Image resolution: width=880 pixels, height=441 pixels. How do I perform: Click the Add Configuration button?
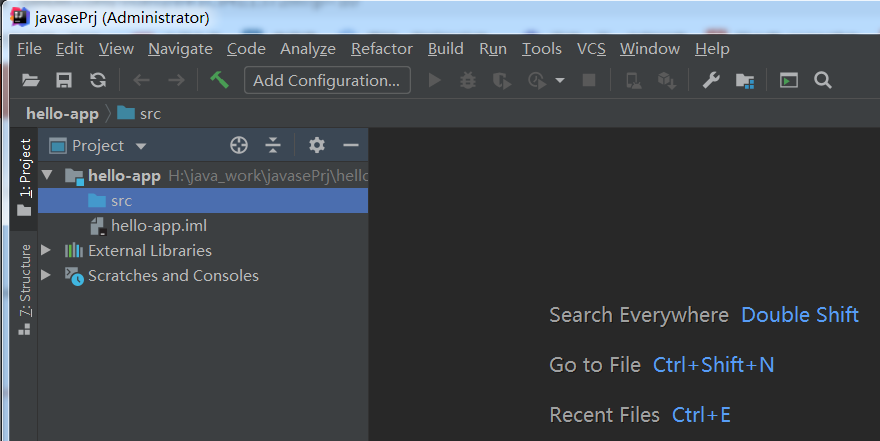[327, 81]
